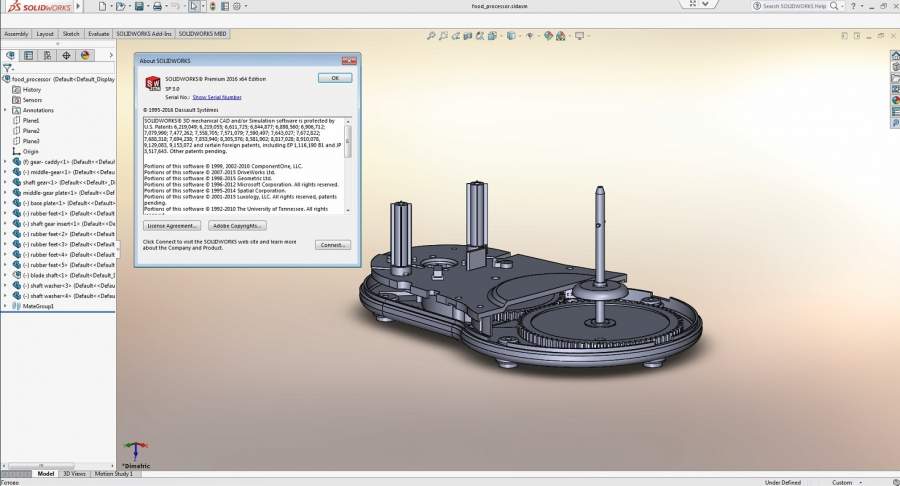The width and height of the screenshot is (900, 486).
Task: Click the Zoom to Fit view icon
Action: tap(431, 36)
